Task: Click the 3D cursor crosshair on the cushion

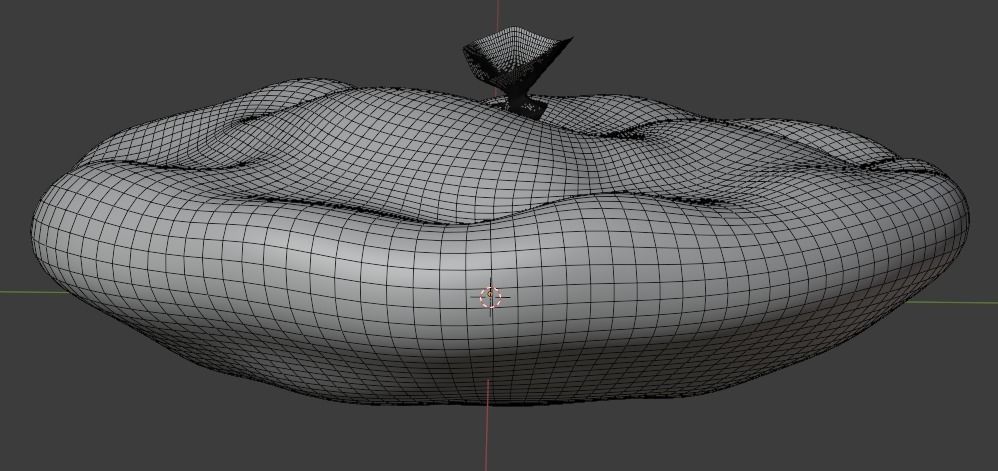Action: [x=490, y=296]
